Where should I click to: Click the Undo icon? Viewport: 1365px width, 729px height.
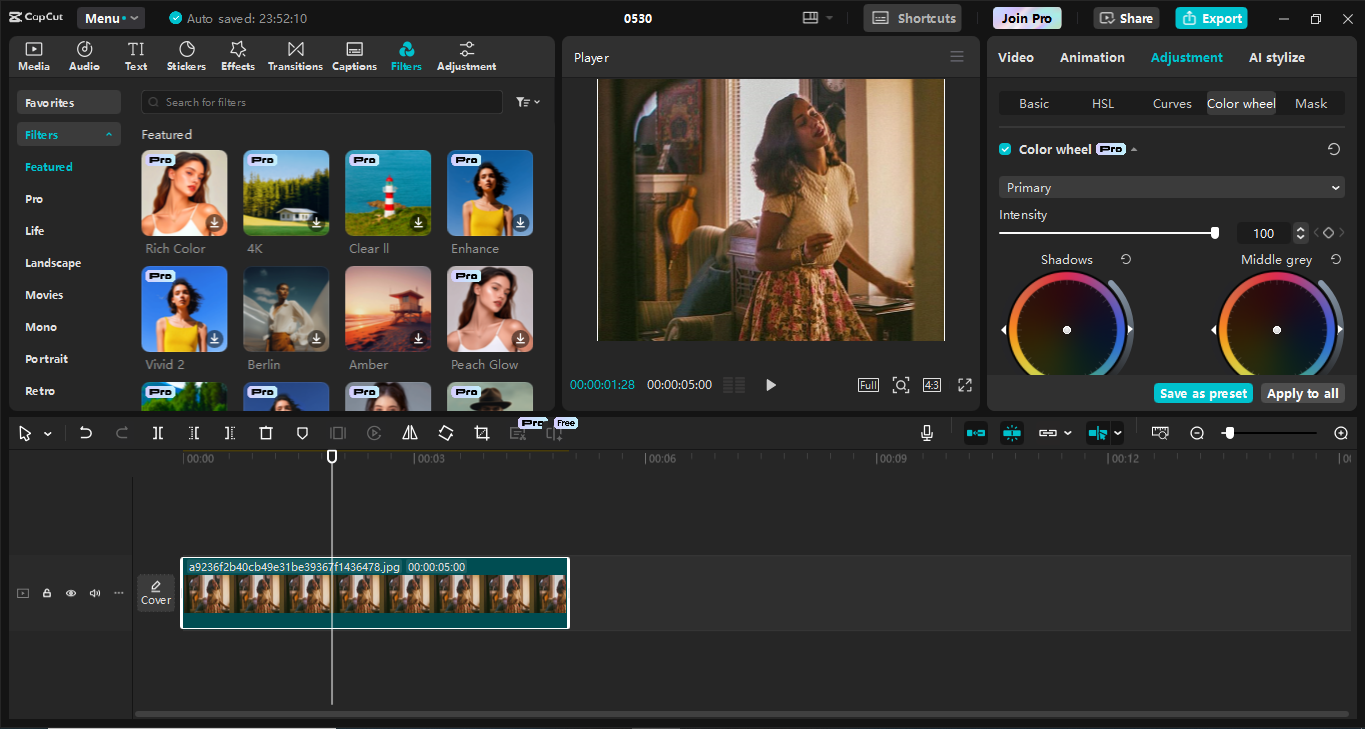(86, 432)
